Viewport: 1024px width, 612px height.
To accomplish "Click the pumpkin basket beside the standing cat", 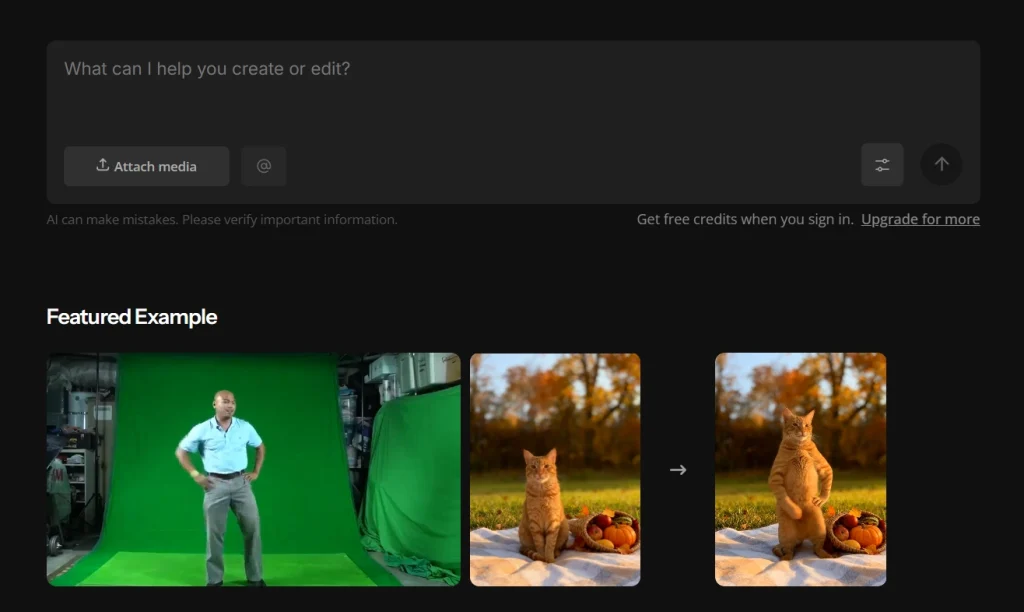I will (857, 532).
